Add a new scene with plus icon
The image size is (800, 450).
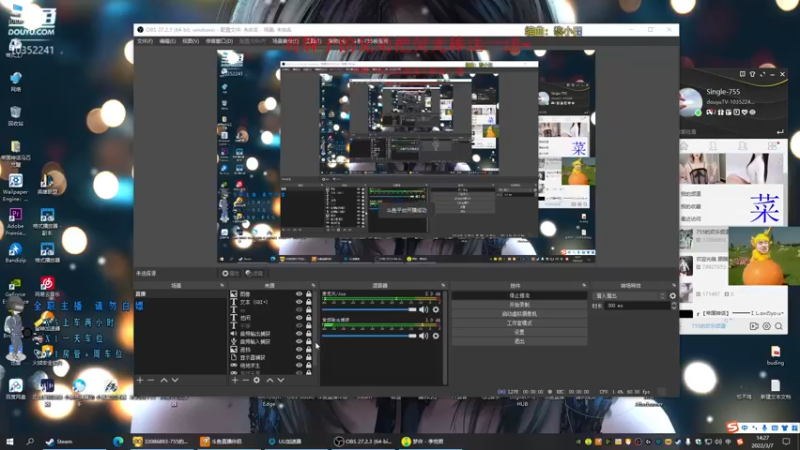140,380
